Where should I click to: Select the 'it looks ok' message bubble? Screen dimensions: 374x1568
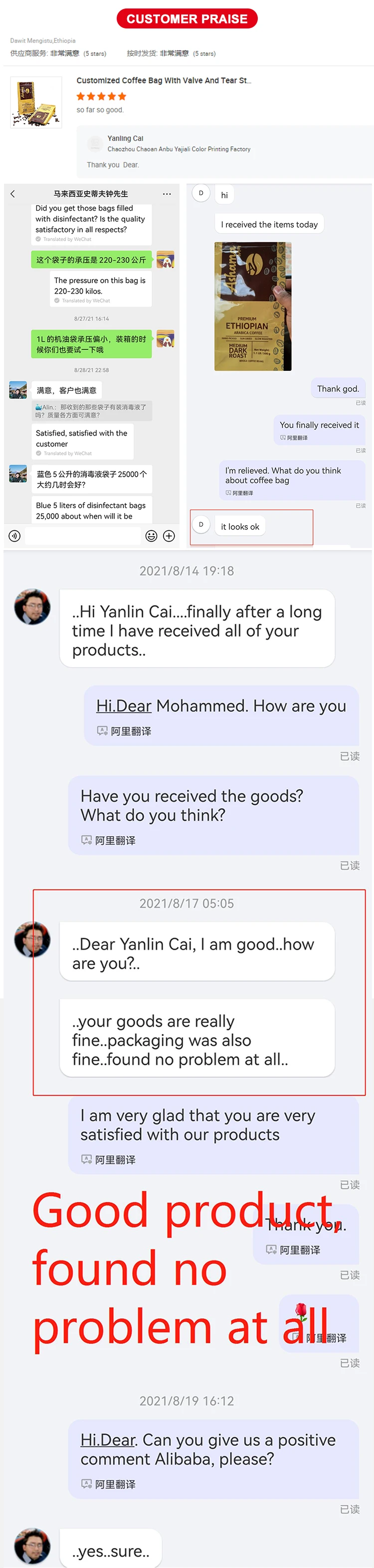click(240, 527)
